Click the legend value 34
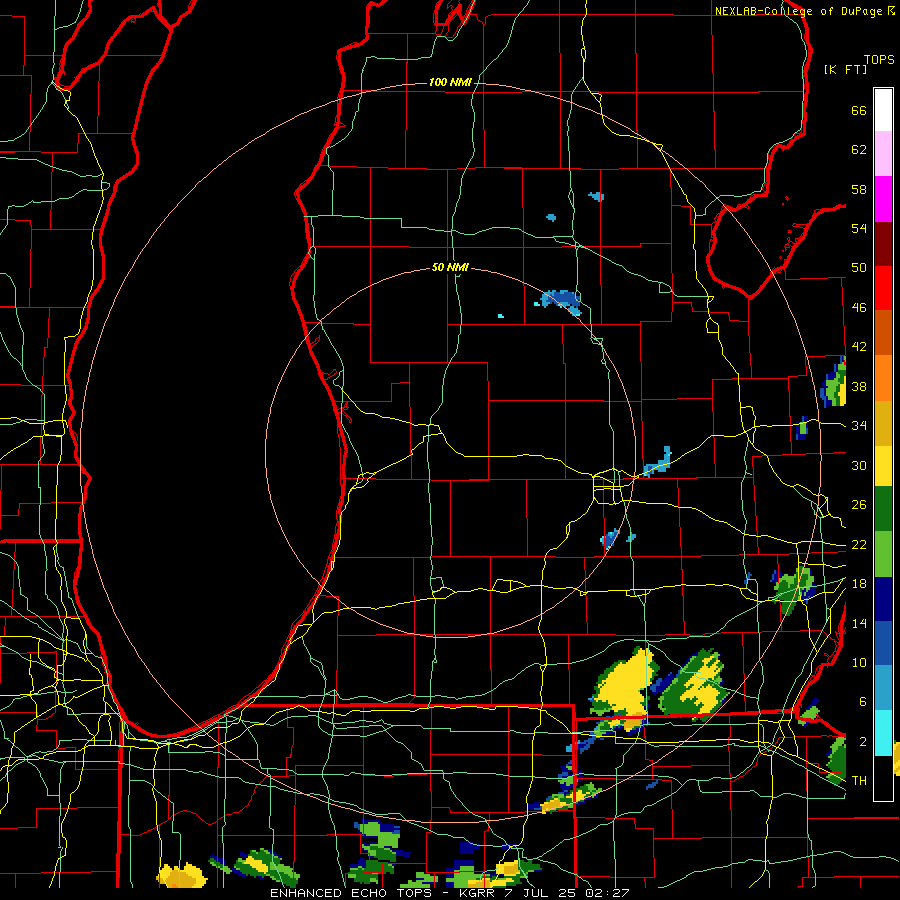The image size is (900, 900). coord(859,425)
